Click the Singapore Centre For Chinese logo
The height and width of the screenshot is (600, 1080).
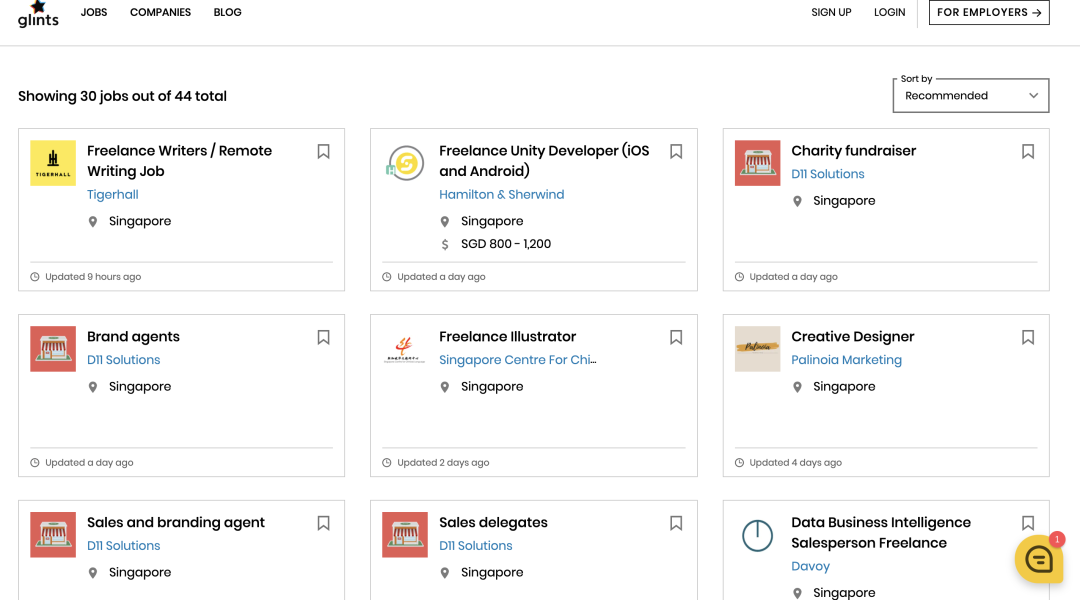pyautogui.click(x=405, y=349)
